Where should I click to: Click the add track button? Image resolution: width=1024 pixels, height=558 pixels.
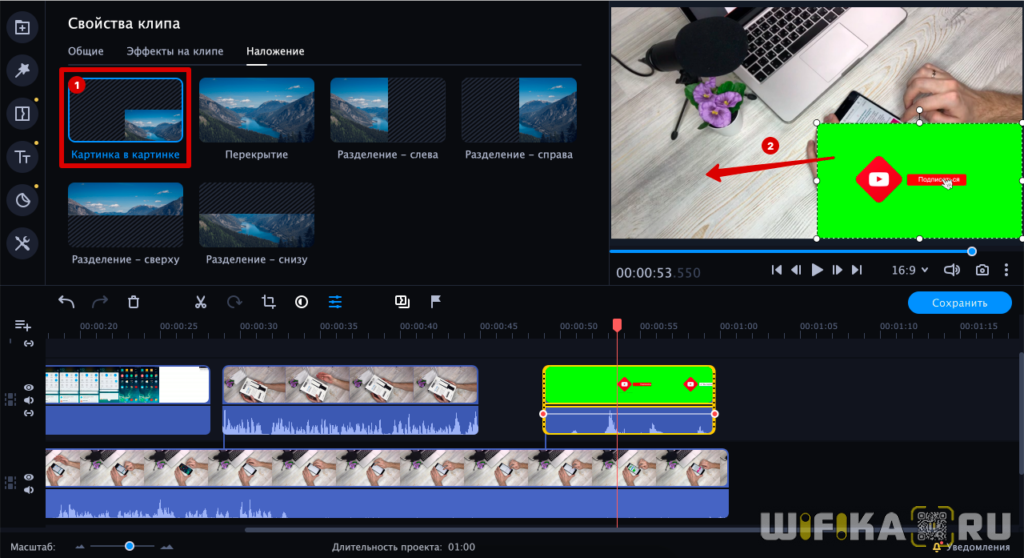pos(23,325)
